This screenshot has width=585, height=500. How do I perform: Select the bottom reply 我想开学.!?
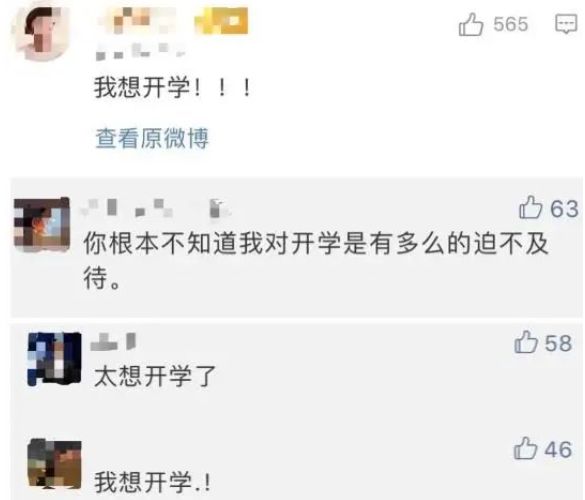[153, 482]
